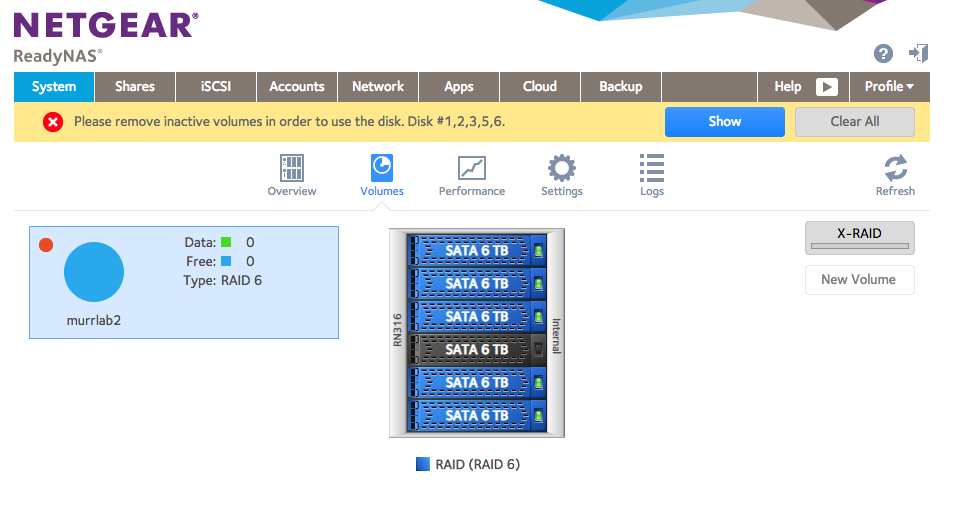958x510 pixels.
Task: Select the murrlab2 volume circle
Action: (94, 272)
